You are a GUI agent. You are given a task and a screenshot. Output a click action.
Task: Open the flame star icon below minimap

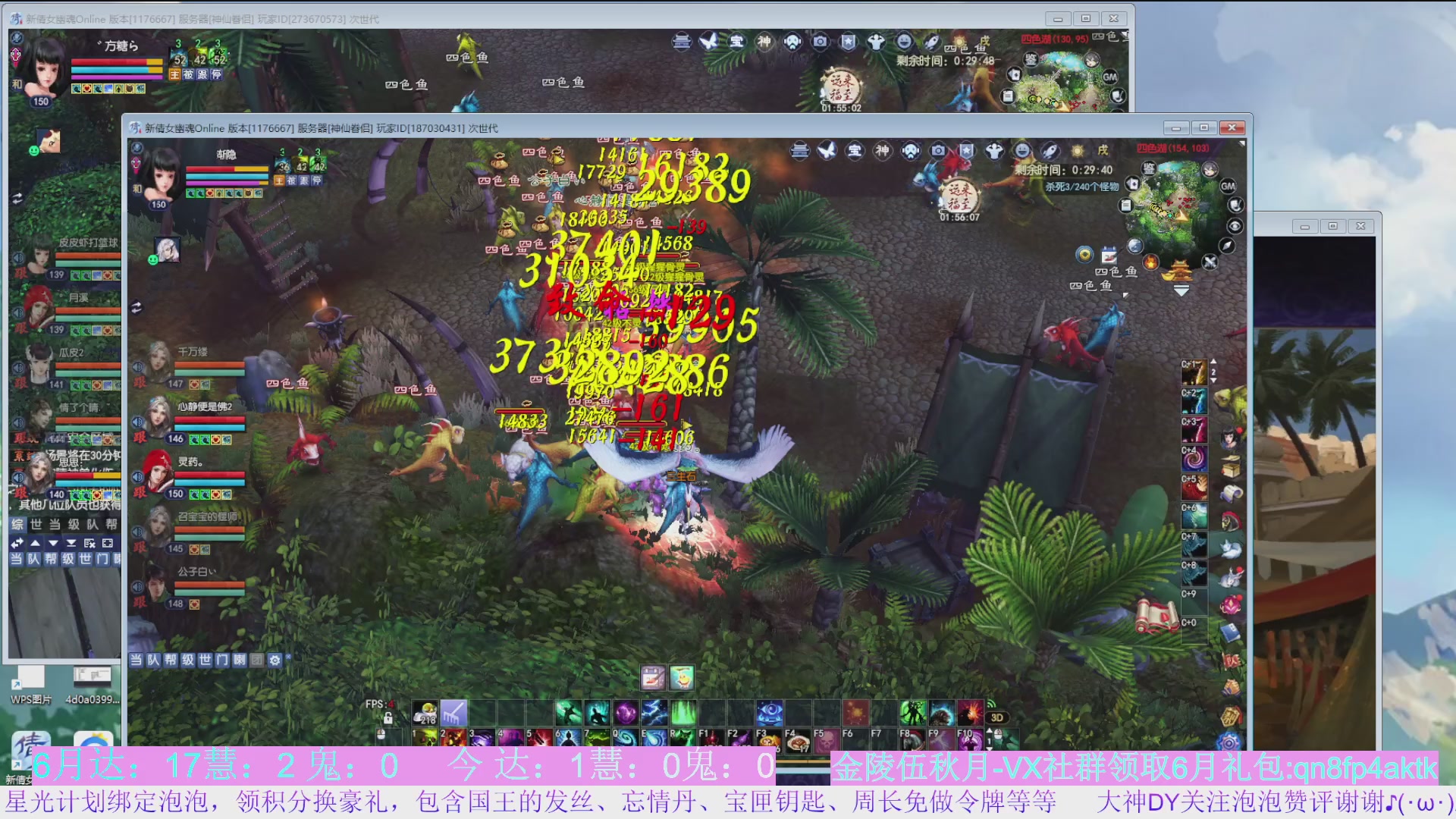1150,262
